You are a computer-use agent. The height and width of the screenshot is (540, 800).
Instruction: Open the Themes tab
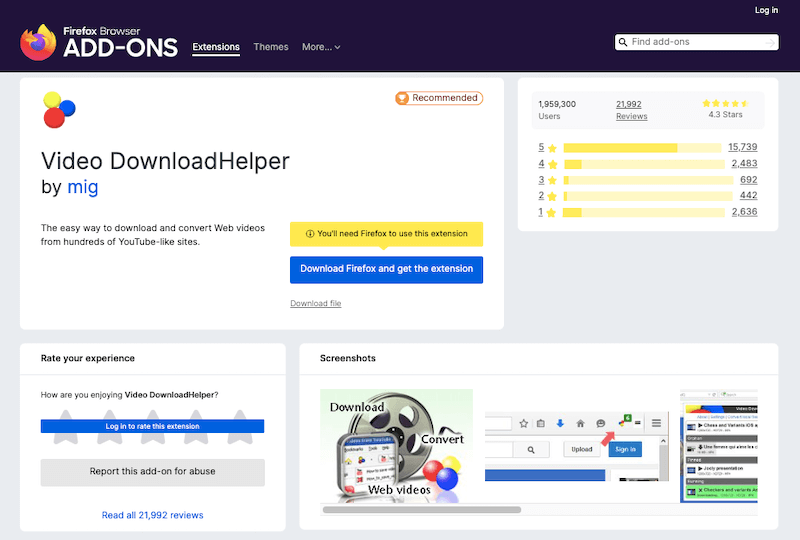[x=271, y=47]
